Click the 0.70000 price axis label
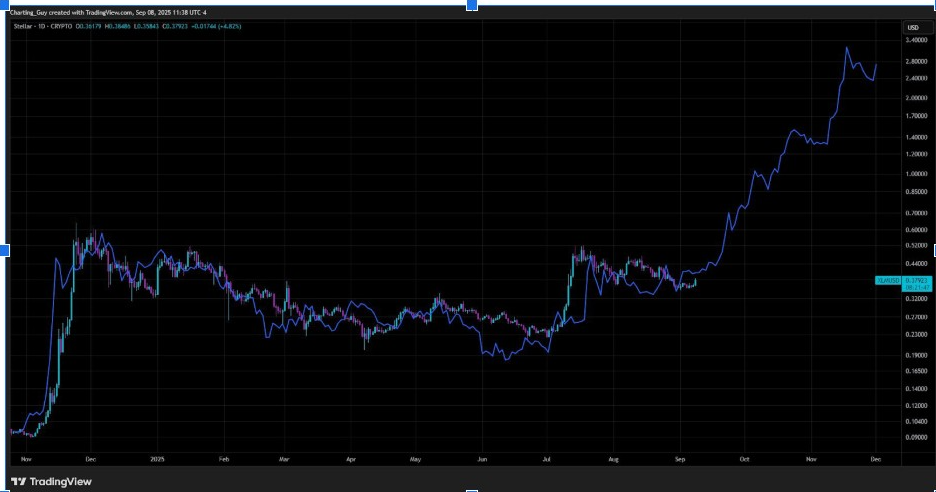 [x=916, y=213]
